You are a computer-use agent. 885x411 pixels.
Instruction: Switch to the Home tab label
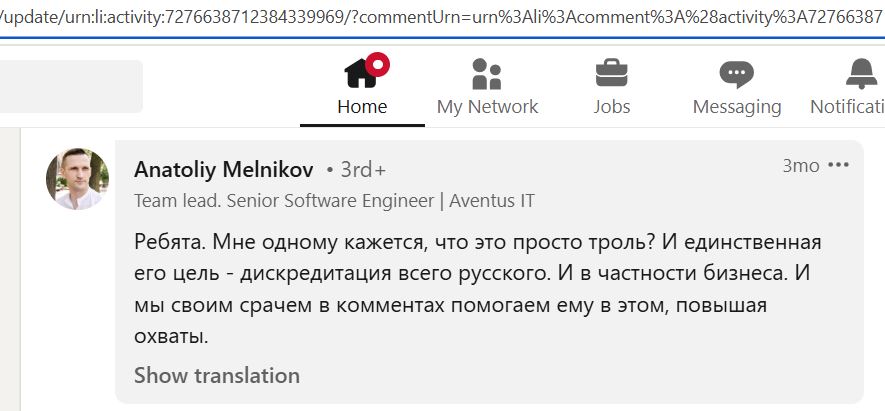coord(362,107)
